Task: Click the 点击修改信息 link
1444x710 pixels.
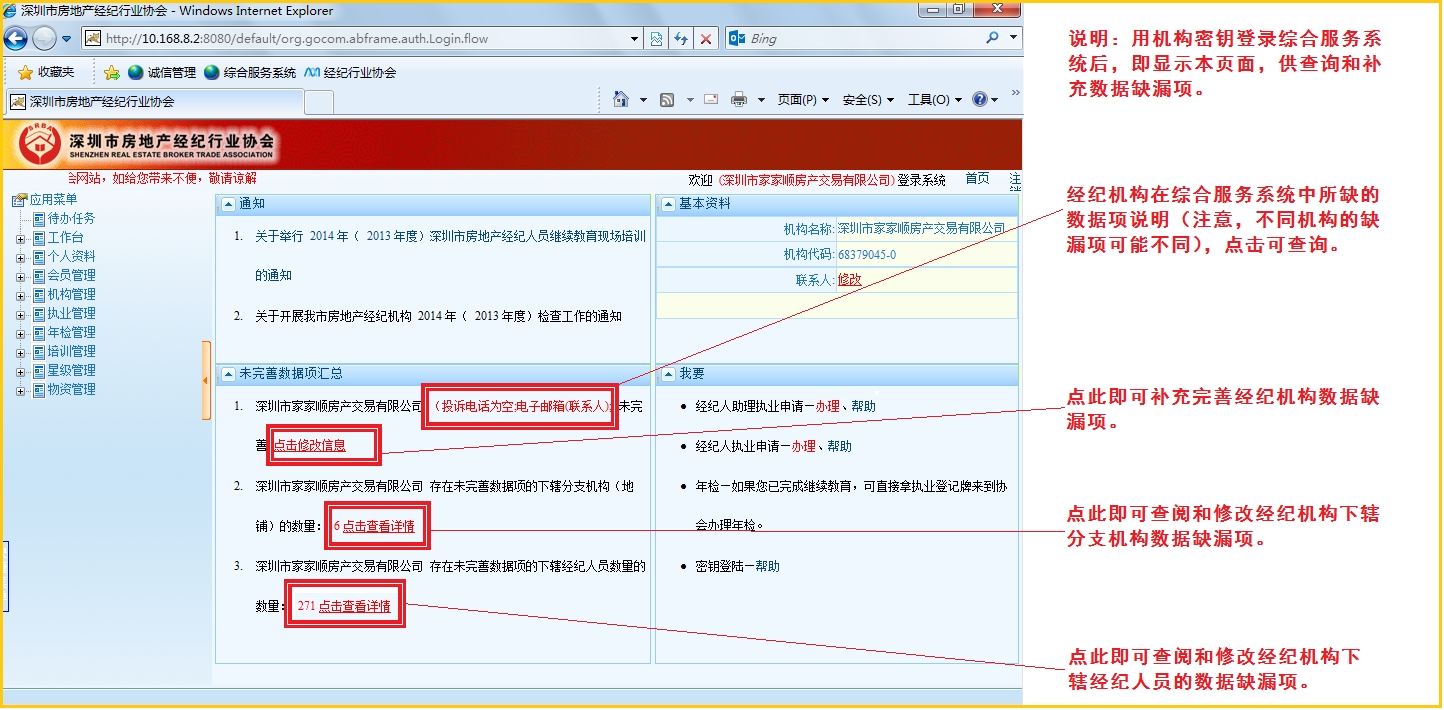Action: 310,446
